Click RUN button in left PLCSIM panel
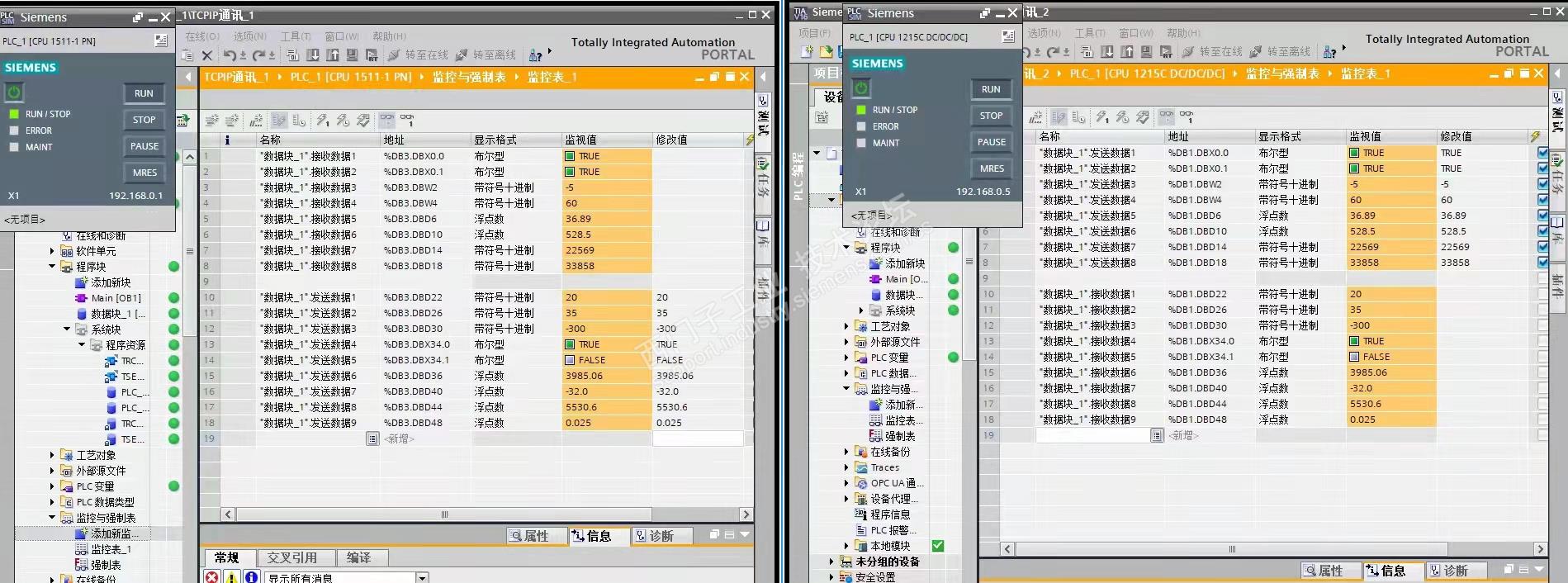The width and height of the screenshot is (1568, 583). [144, 93]
